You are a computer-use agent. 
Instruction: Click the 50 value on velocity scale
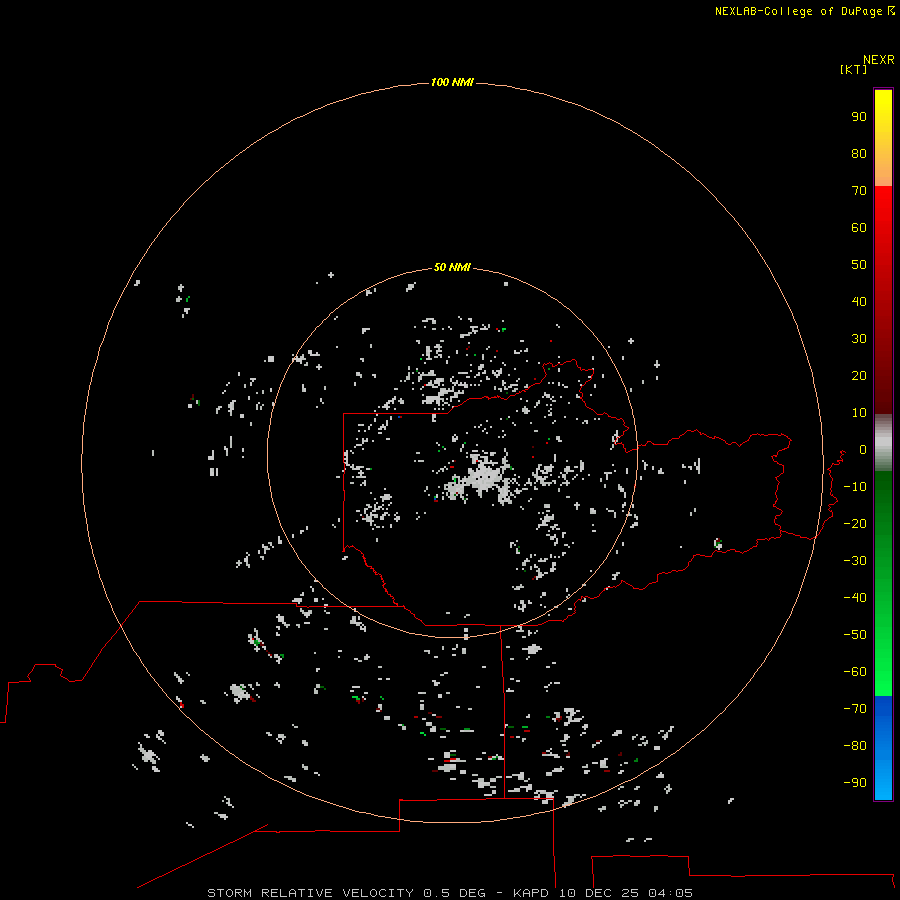859,265
